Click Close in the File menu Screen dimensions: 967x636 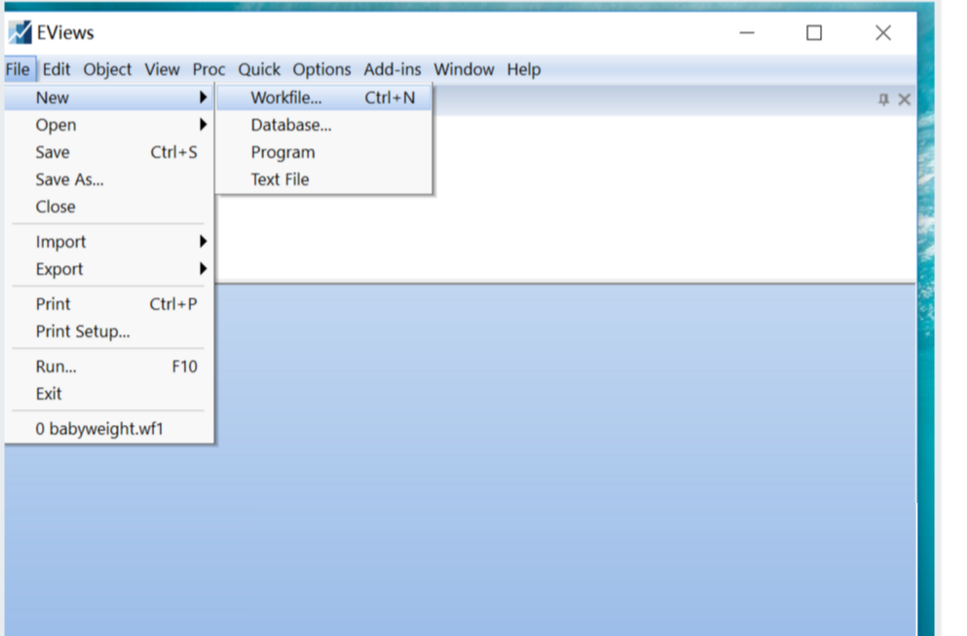(x=109, y=206)
